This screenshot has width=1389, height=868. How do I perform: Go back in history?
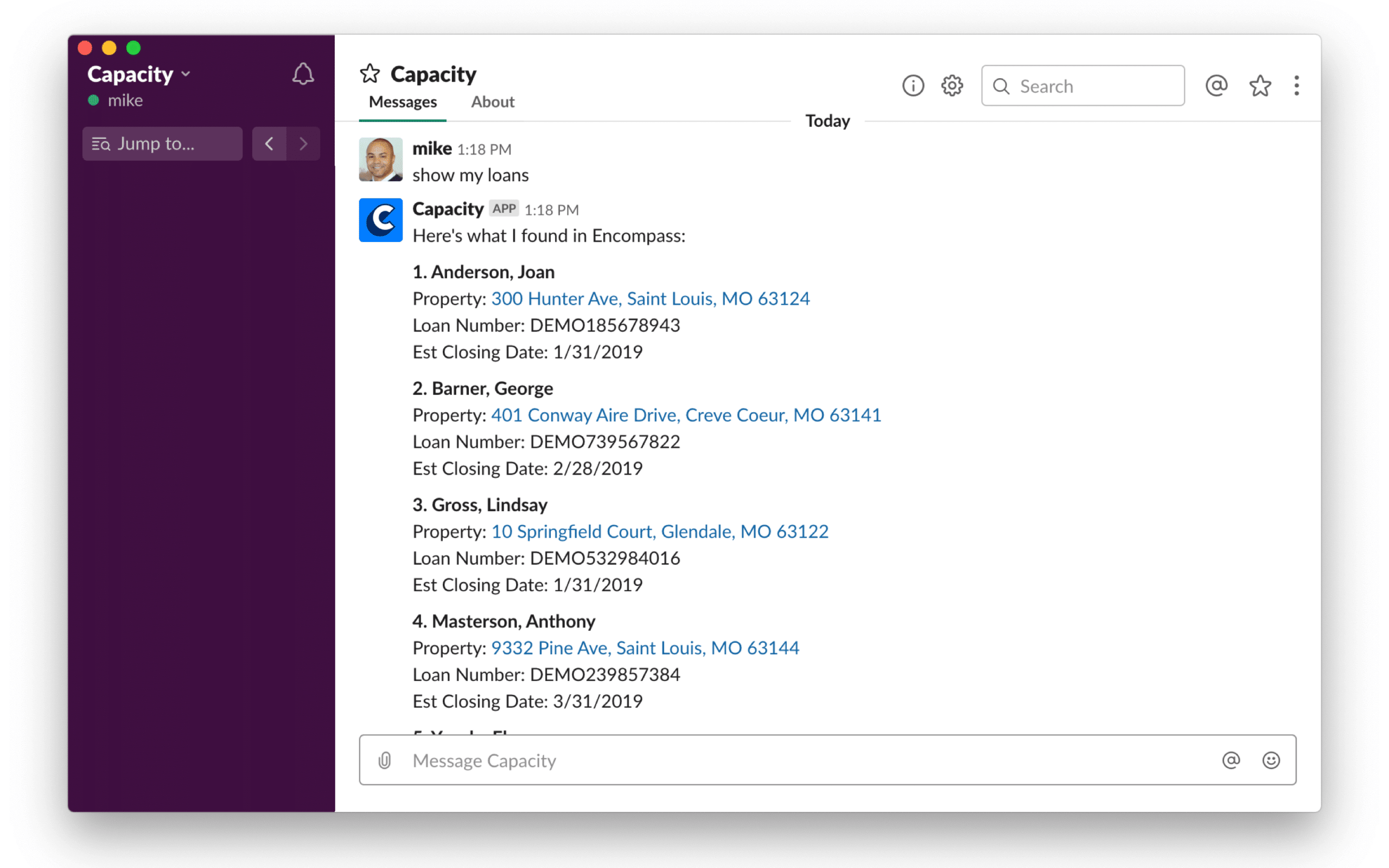(269, 144)
